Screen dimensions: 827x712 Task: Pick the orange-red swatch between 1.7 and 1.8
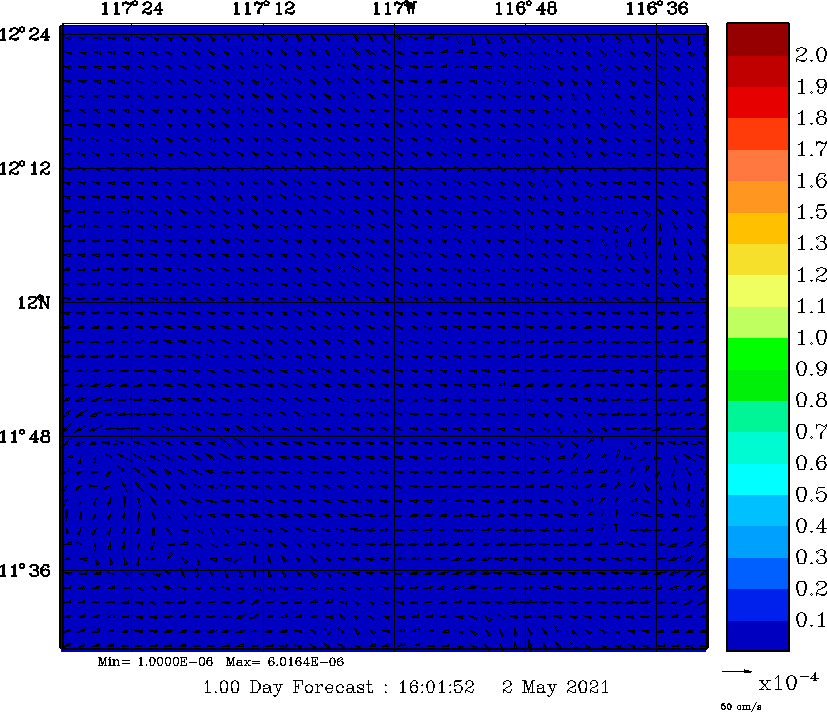[758, 134]
